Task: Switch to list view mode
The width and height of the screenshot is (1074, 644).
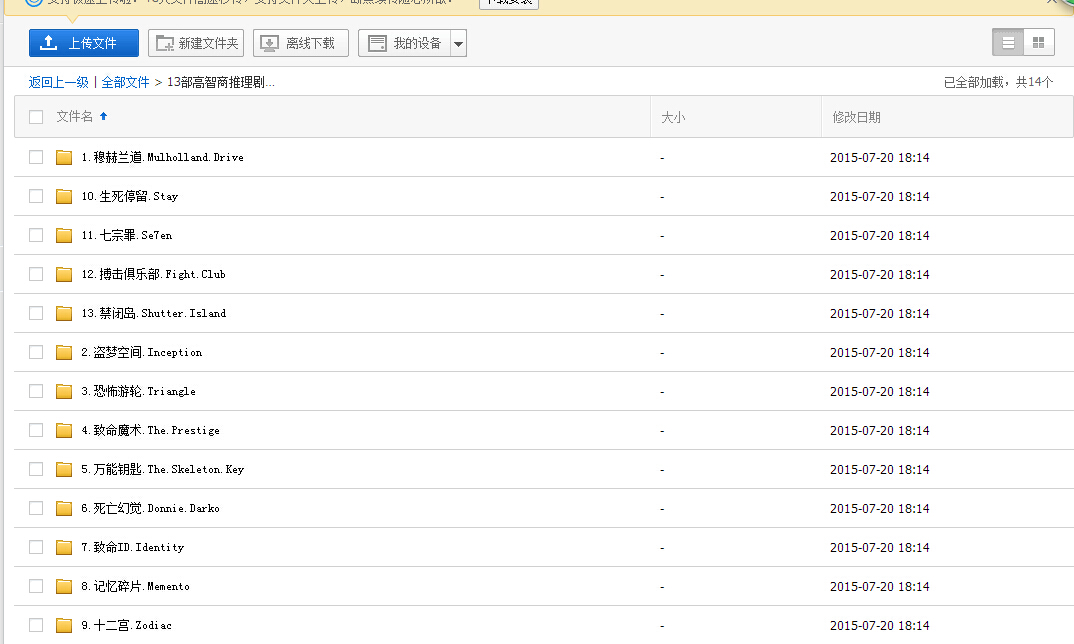Action: tap(1008, 42)
